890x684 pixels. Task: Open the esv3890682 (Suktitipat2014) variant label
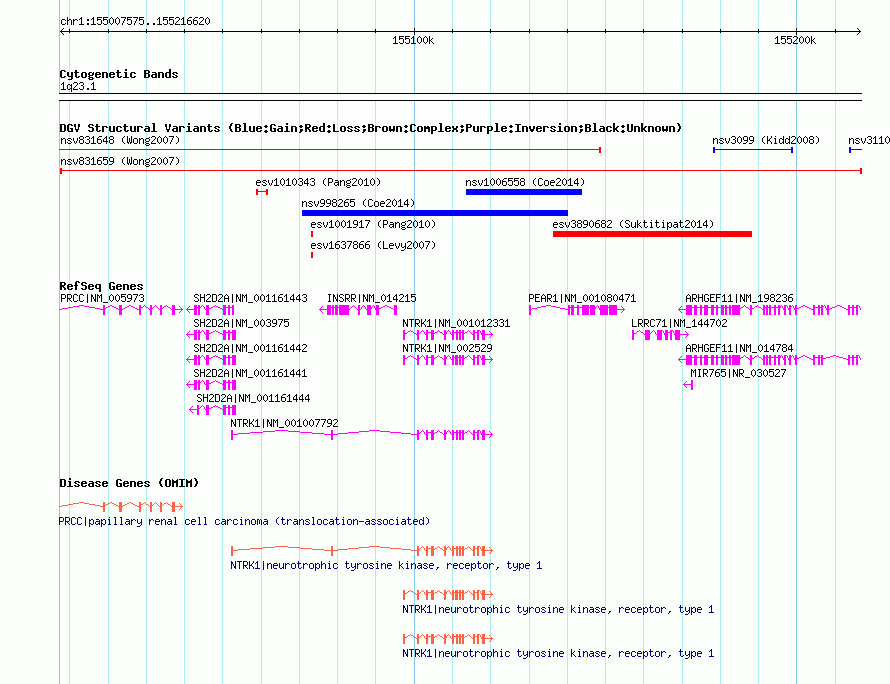click(633, 224)
